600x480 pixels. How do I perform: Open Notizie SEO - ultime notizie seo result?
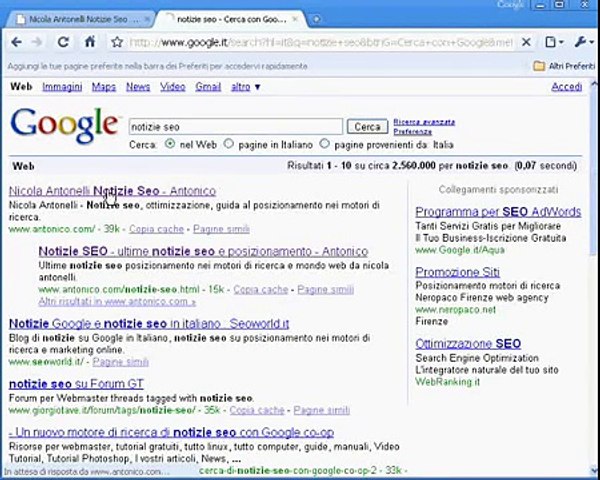pyautogui.click(x=203, y=251)
